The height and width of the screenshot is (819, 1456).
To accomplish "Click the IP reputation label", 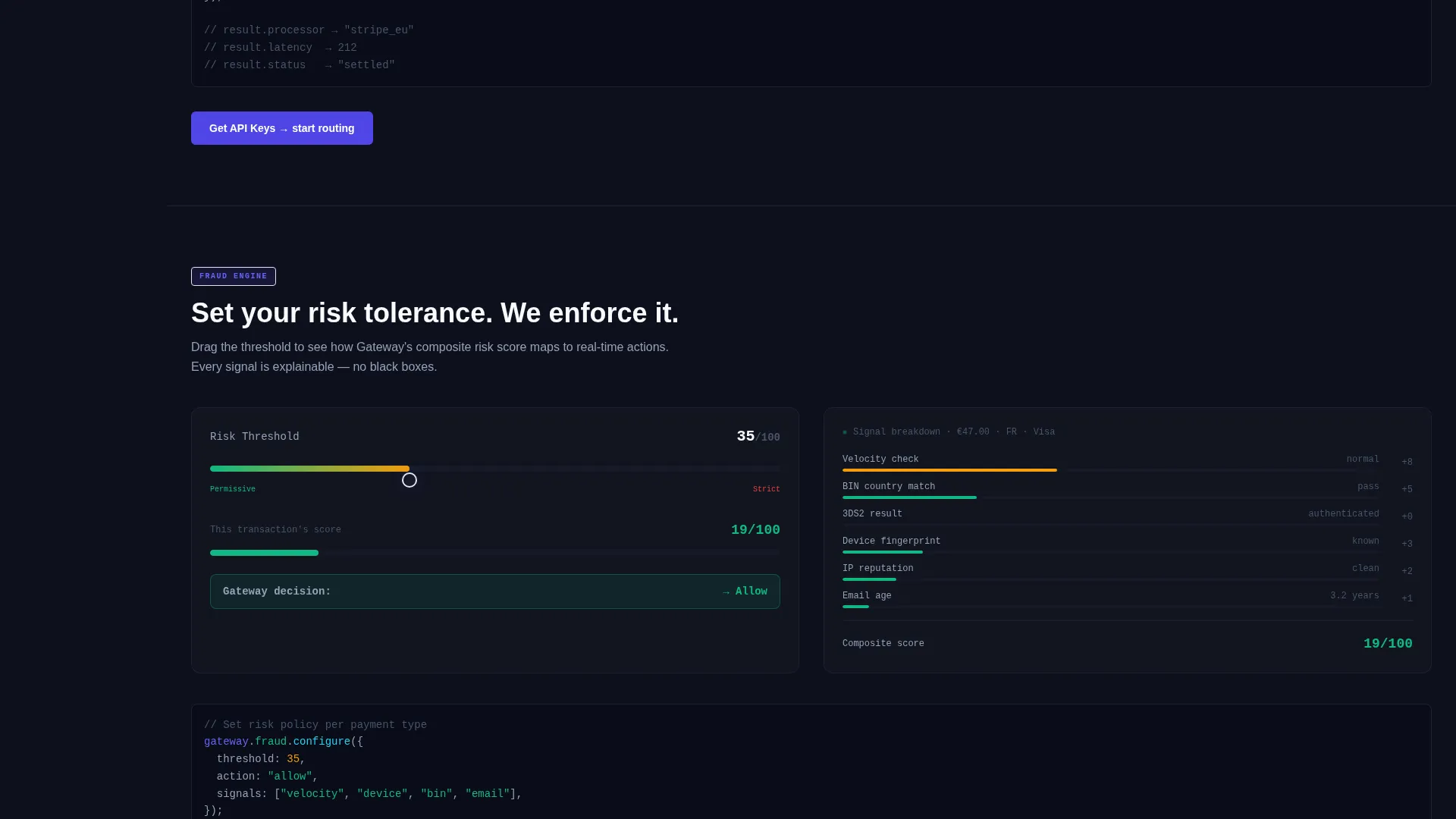I will pyautogui.click(x=877, y=569).
